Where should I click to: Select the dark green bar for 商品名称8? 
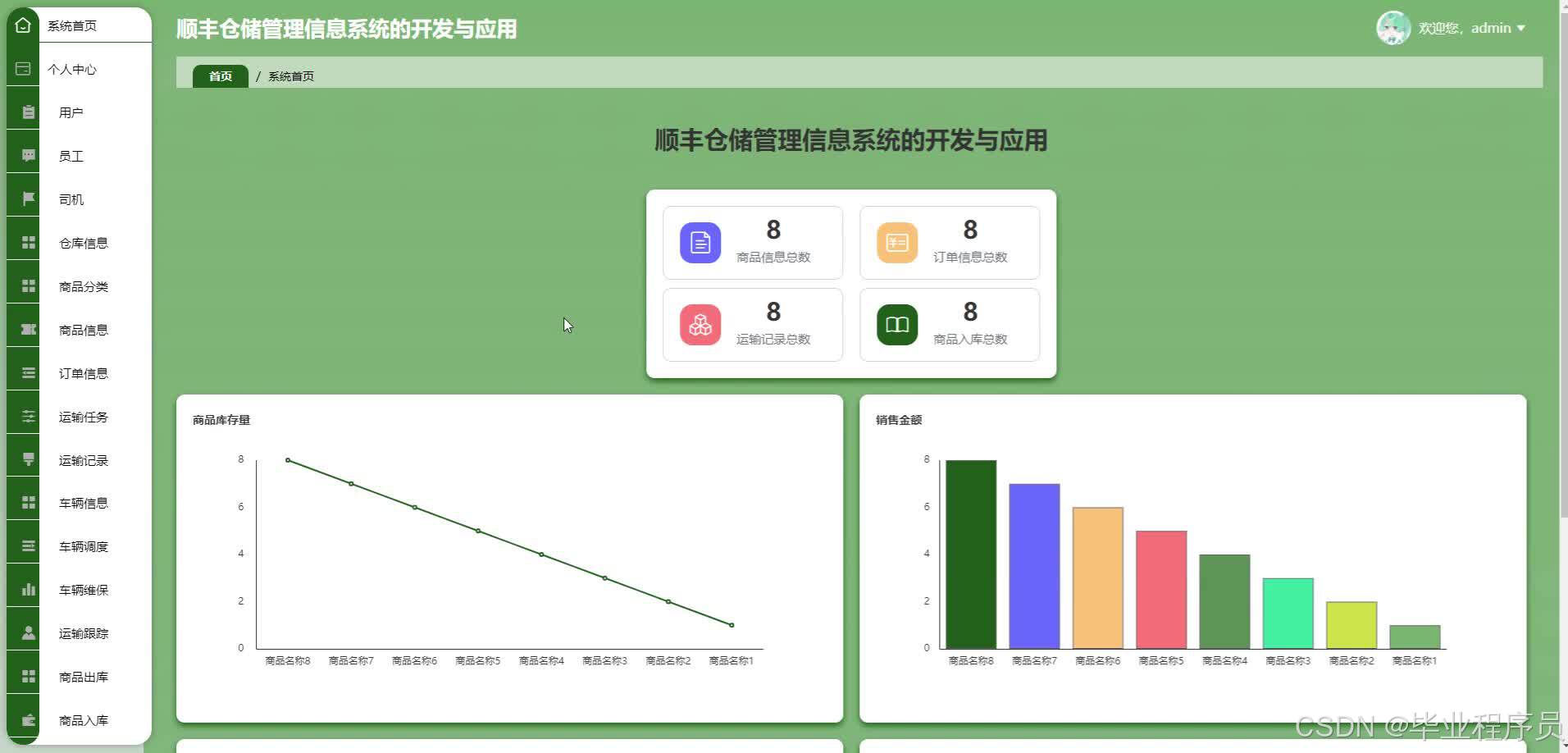(x=970, y=554)
